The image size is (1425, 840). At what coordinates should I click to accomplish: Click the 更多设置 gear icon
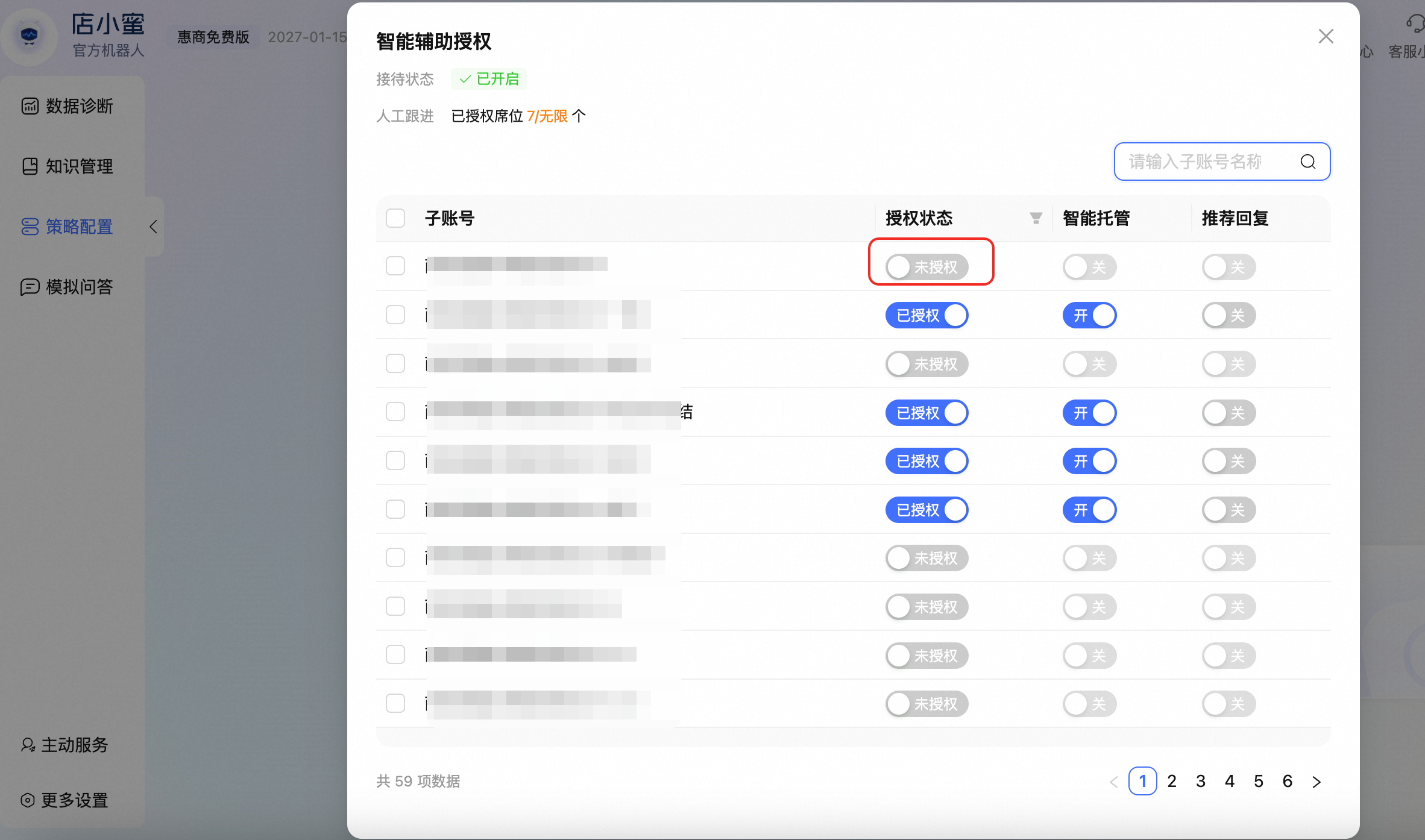click(28, 800)
